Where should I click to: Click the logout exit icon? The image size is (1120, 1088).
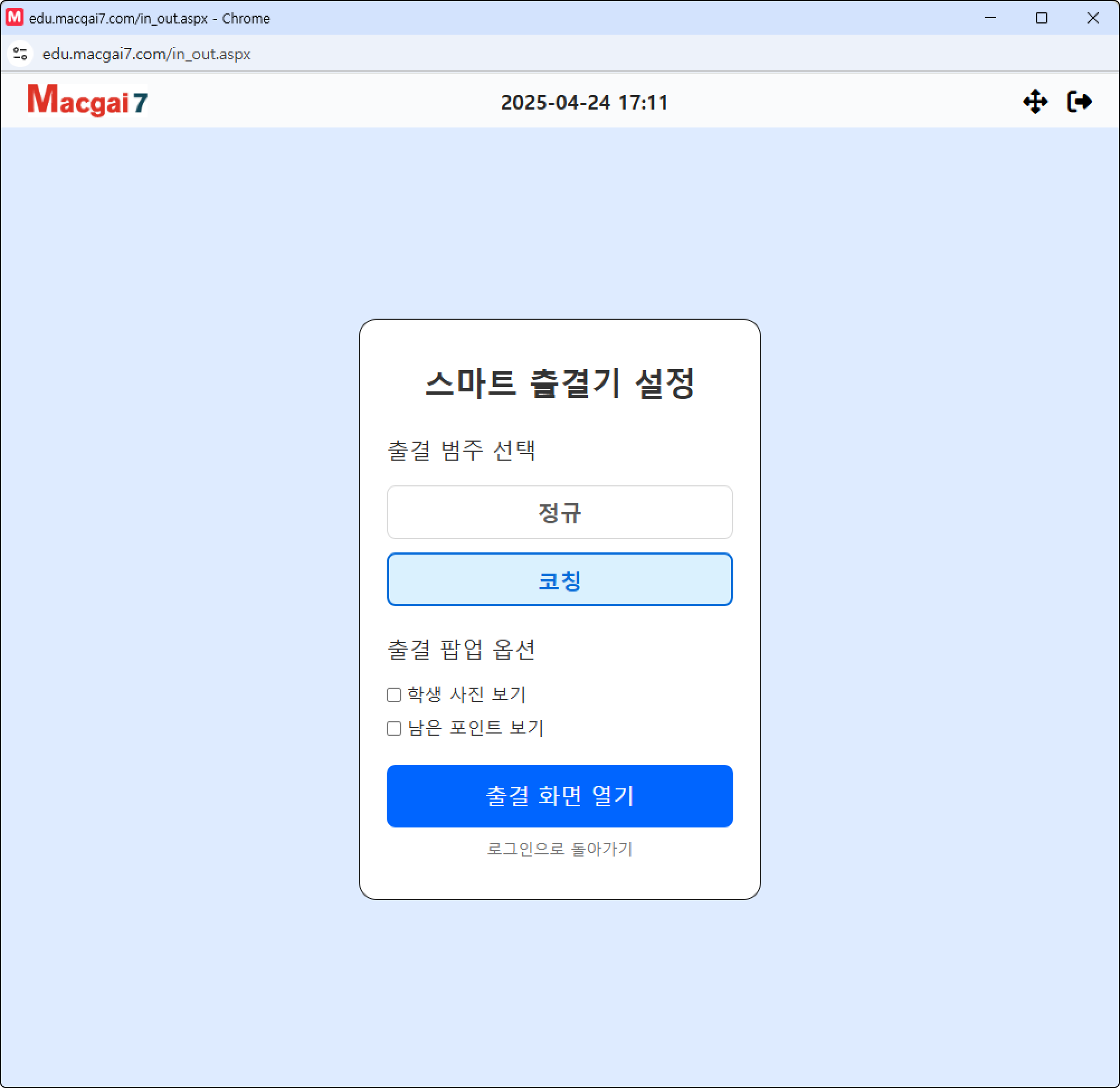pos(1079,102)
